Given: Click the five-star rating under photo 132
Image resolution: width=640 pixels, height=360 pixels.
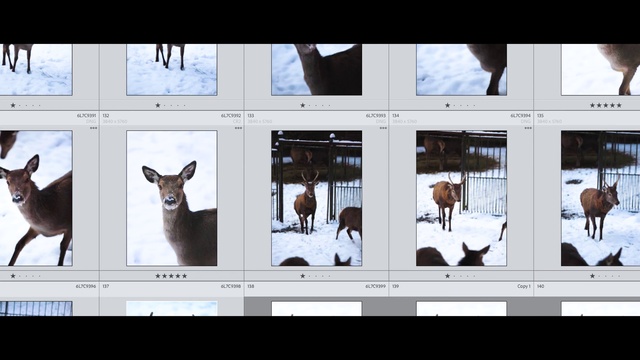Looking at the screenshot, I should (171, 276).
